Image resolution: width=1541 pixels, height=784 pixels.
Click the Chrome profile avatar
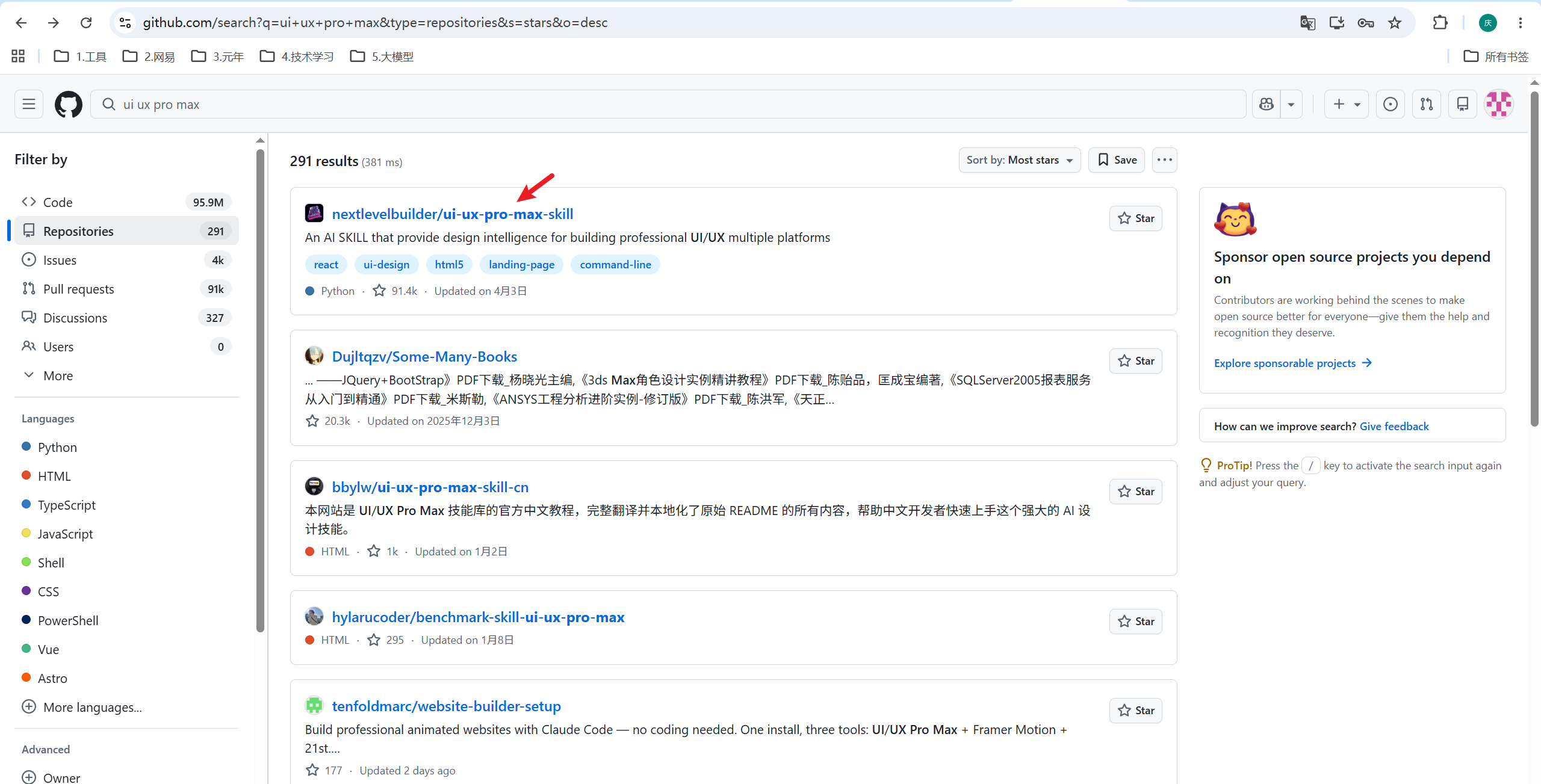pos(1488,23)
